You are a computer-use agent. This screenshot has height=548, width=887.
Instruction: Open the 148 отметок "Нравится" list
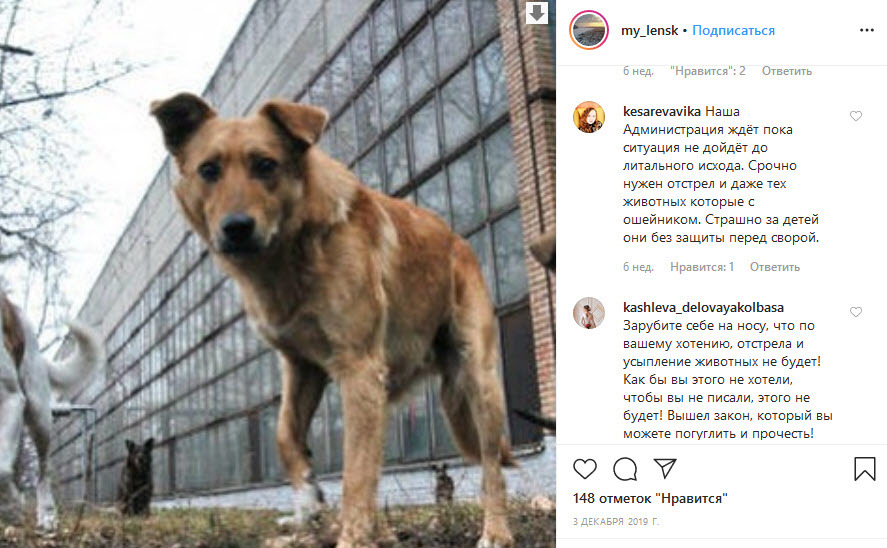[650, 499]
